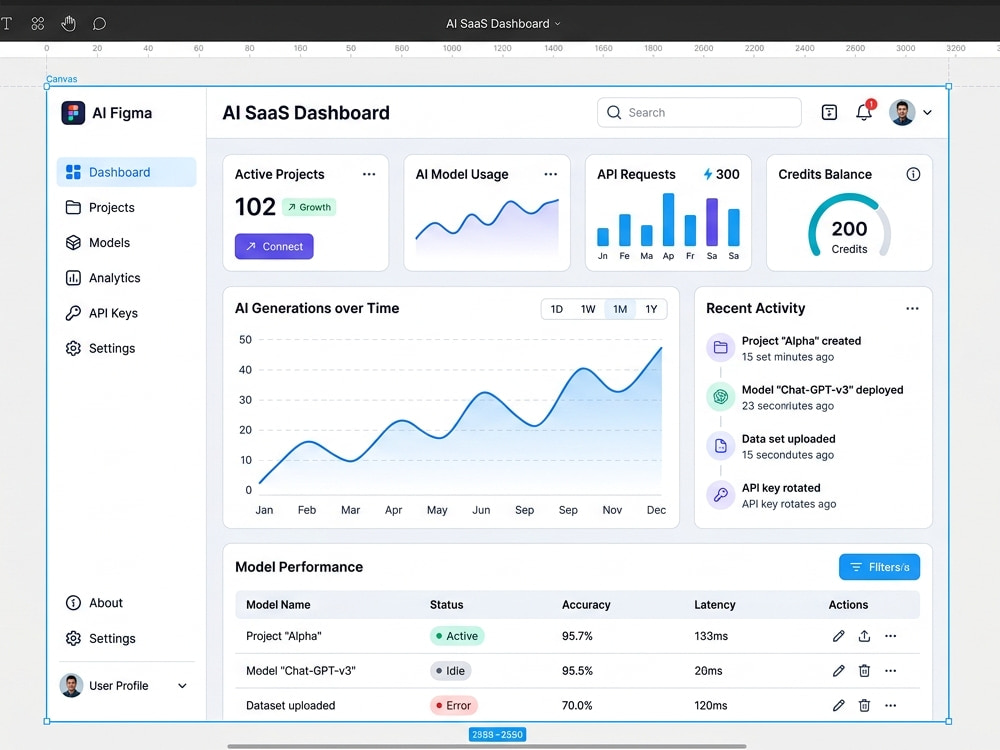Click the User Profile avatar in sidebar
This screenshot has width=1000, height=750.
71,686
